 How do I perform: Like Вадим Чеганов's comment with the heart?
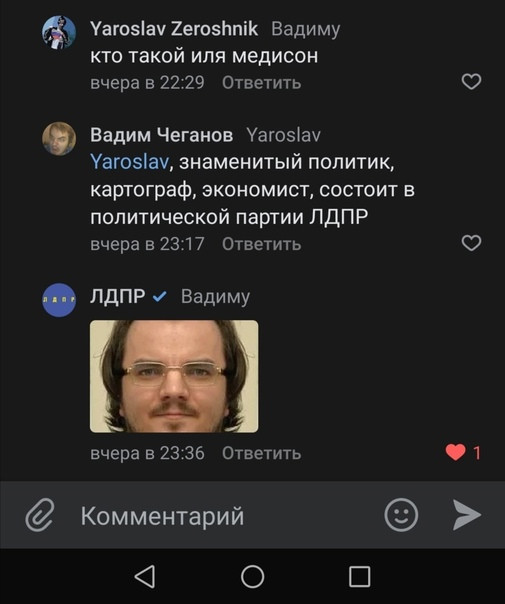click(x=471, y=243)
